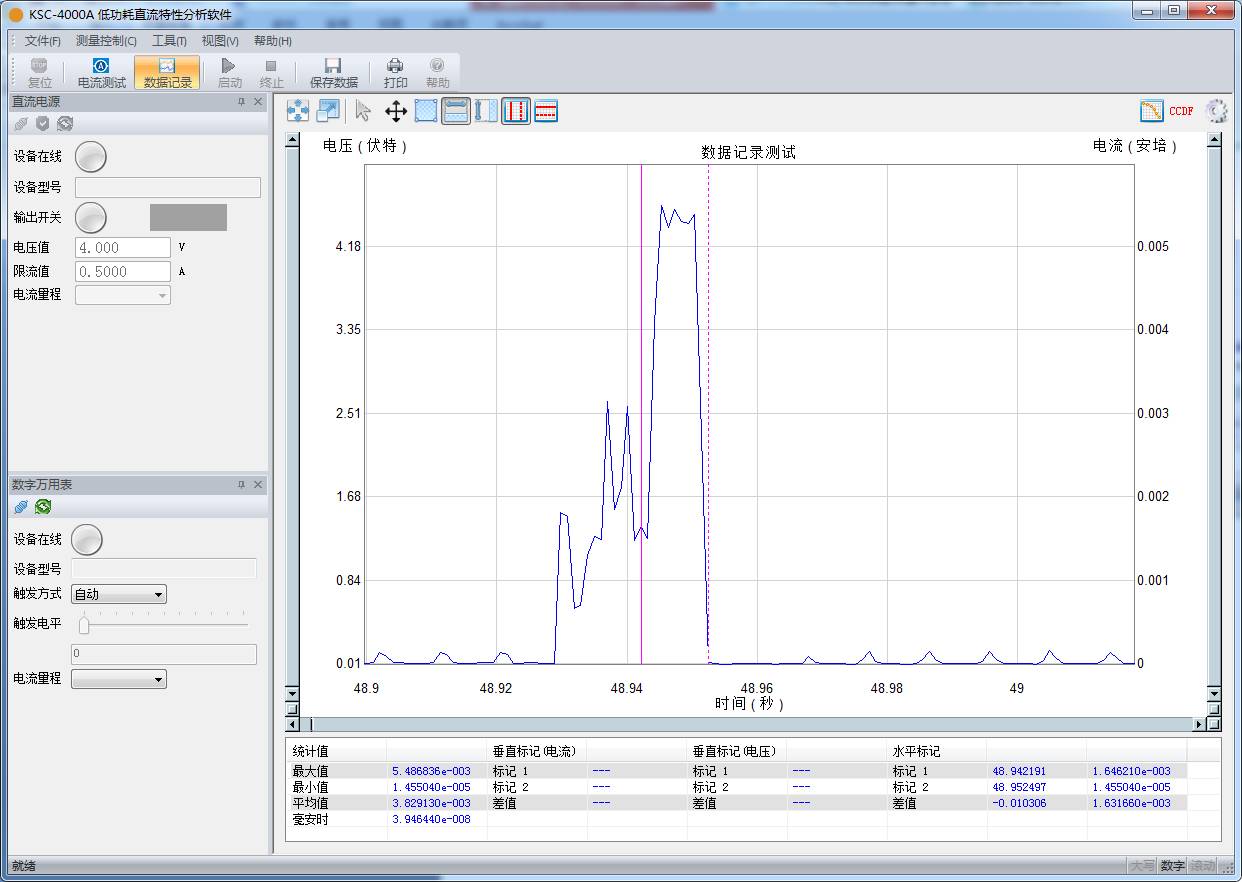Click the 启动 start button
This screenshot has height=882, width=1242.
[230, 73]
